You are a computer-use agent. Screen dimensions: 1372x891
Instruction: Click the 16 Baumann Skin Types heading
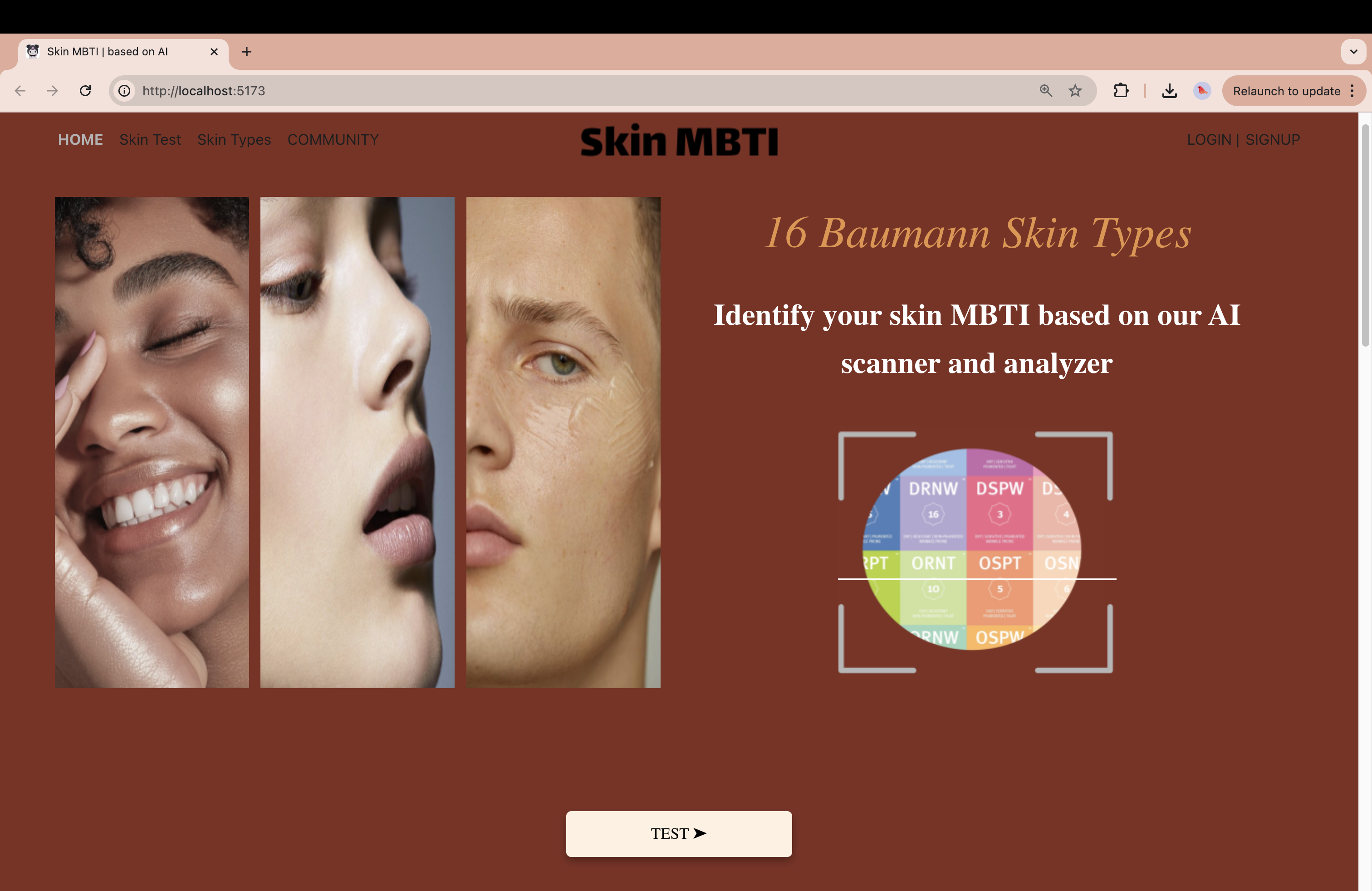point(977,234)
